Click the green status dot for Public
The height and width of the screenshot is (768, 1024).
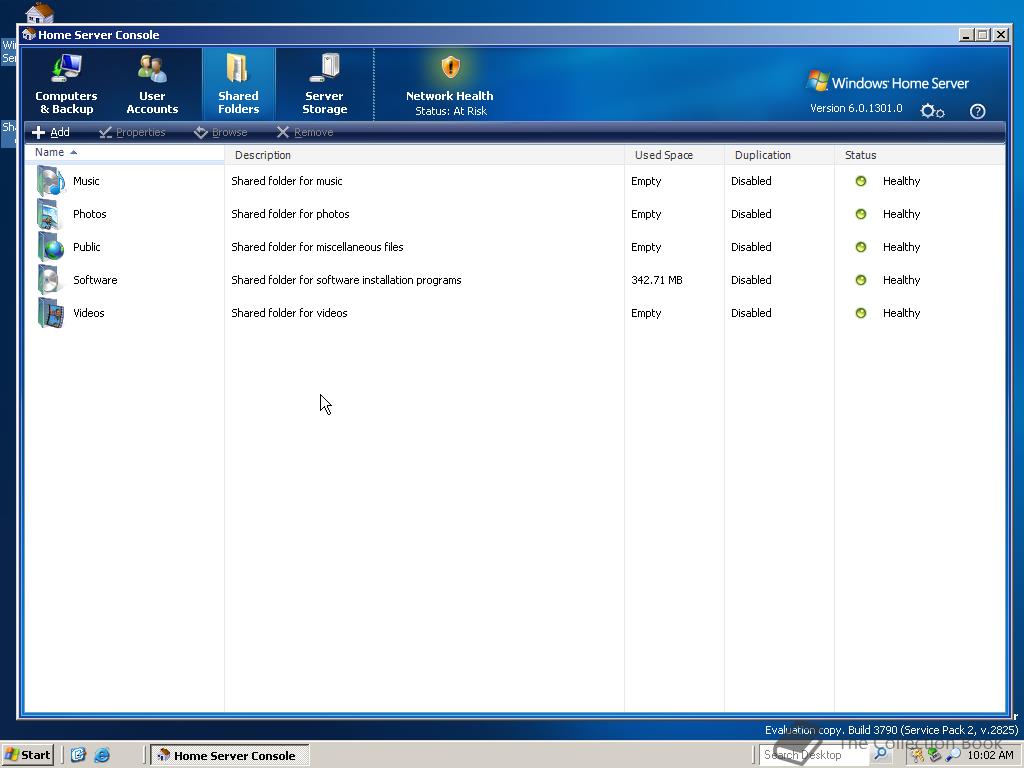pyautogui.click(x=861, y=247)
